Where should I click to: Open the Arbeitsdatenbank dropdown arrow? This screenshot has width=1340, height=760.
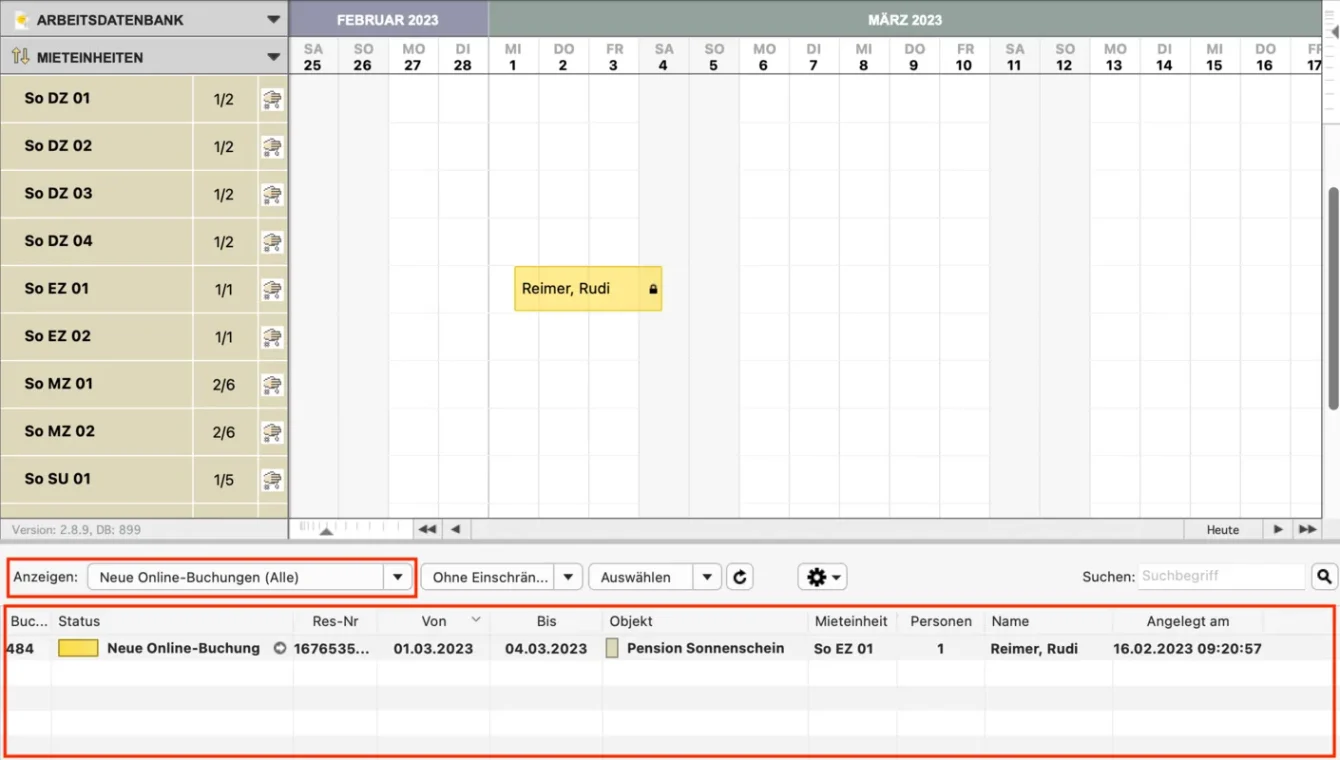[x=273, y=19]
